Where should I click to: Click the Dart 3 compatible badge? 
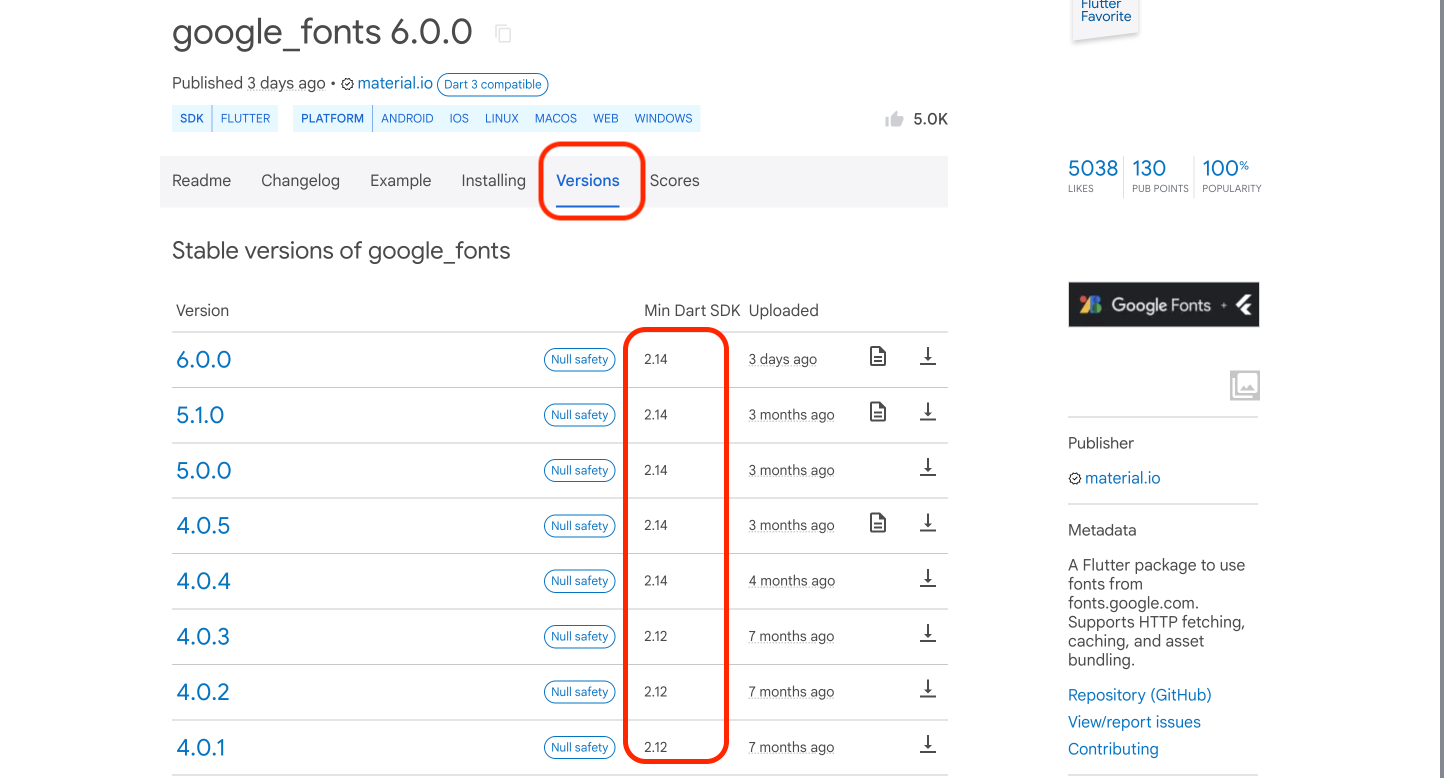click(493, 85)
